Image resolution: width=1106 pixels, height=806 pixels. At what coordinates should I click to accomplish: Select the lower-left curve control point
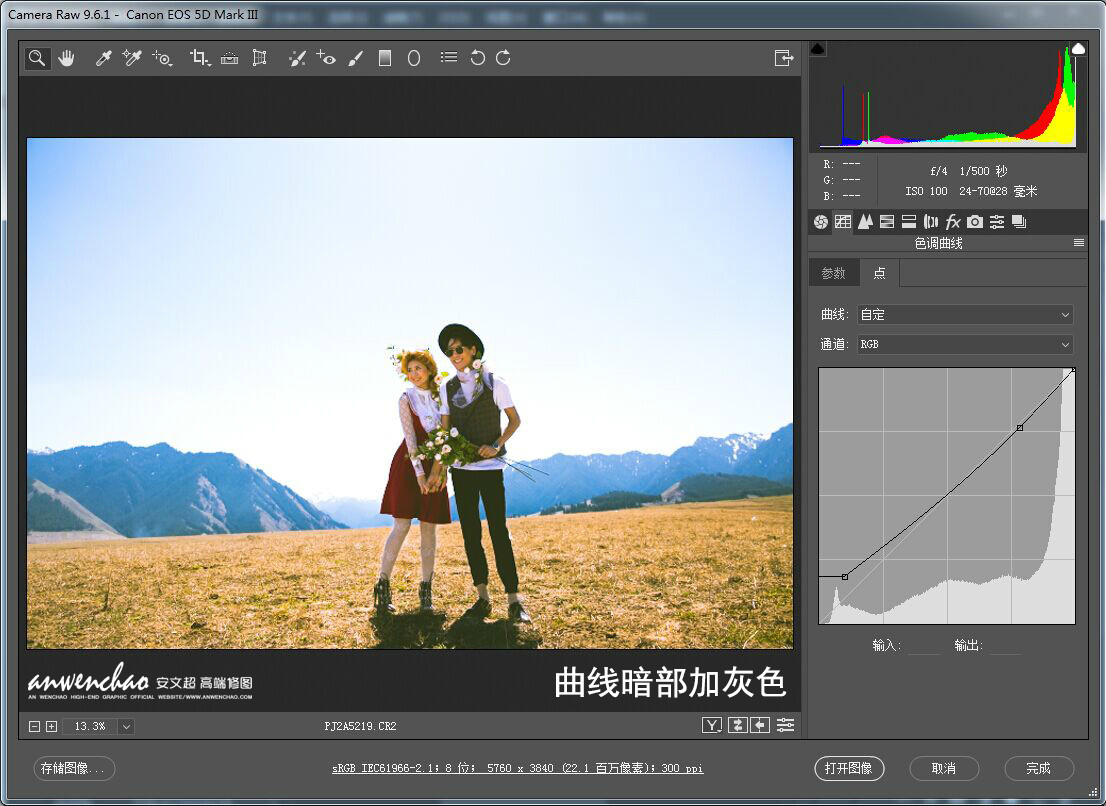point(845,577)
